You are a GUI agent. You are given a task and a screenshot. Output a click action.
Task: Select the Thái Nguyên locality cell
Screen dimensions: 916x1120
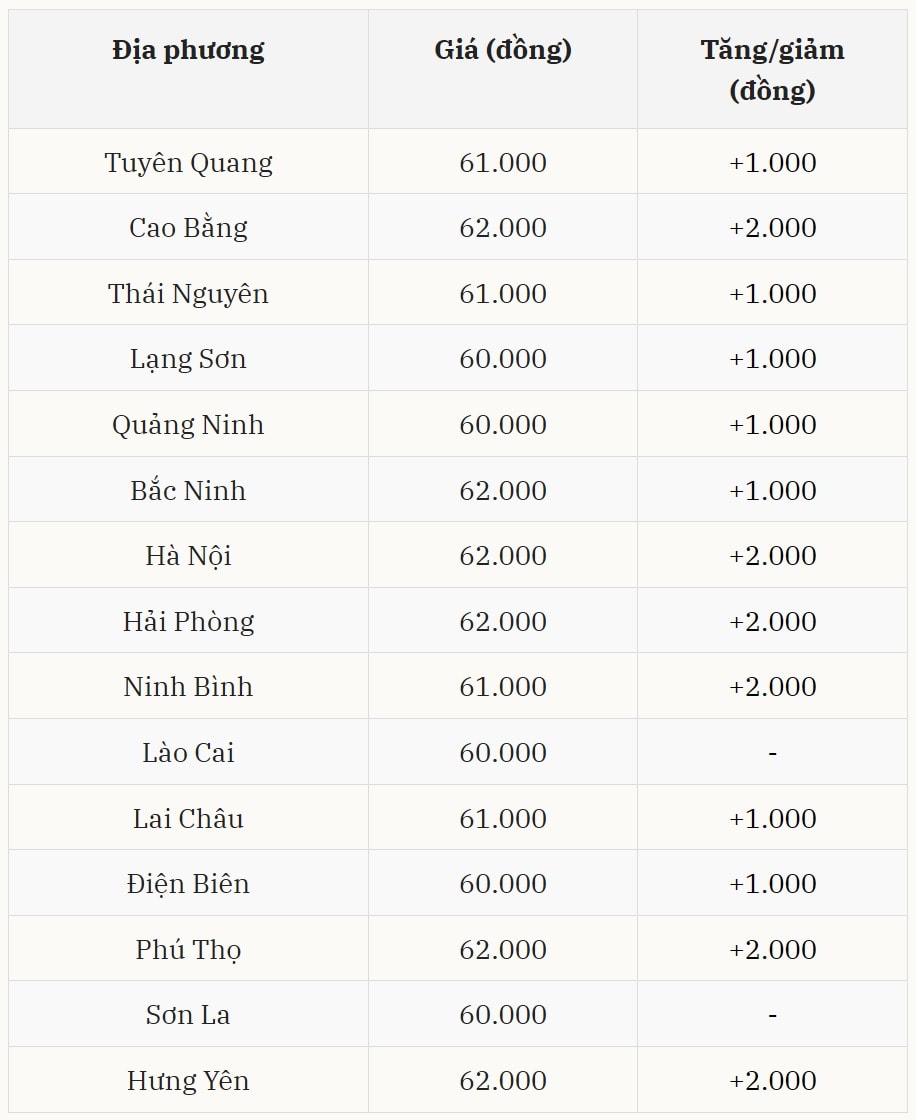click(188, 294)
